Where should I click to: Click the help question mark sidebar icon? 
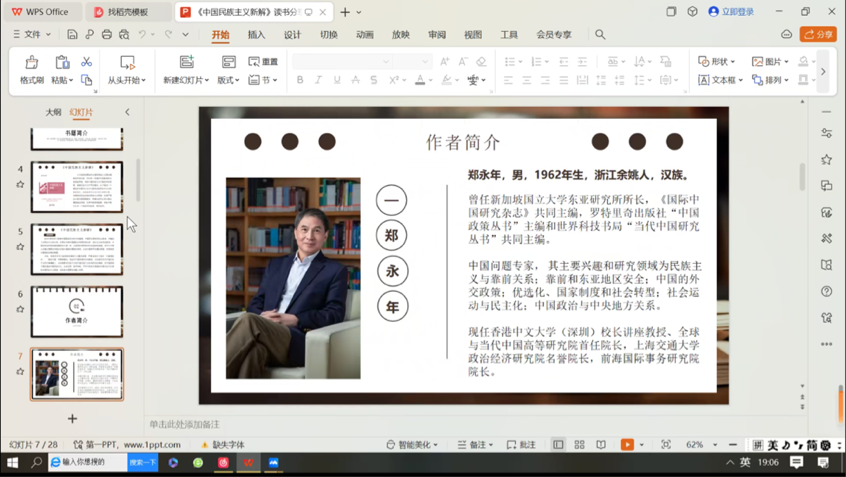(x=826, y=291)
